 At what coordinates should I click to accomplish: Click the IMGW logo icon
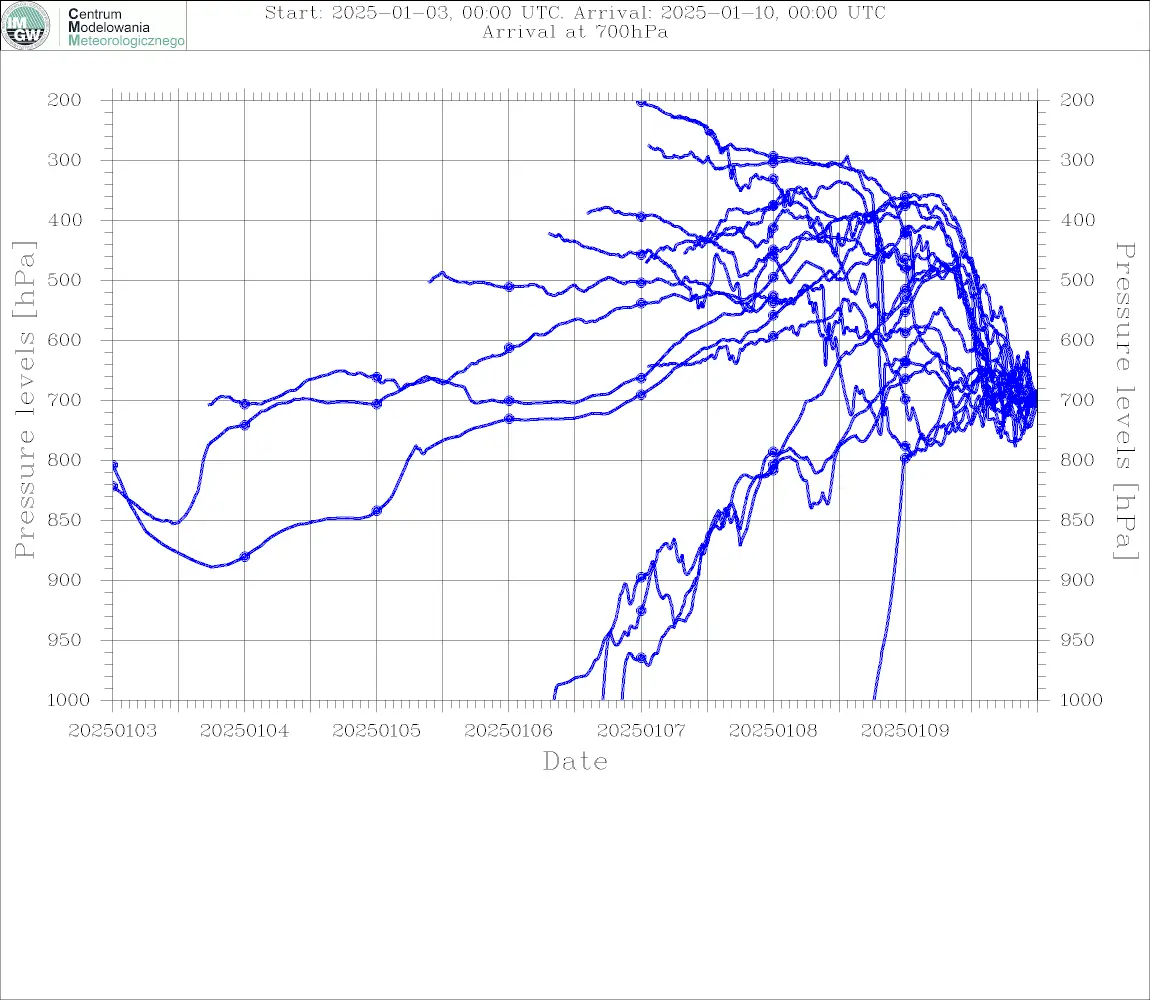click(26, 26)
